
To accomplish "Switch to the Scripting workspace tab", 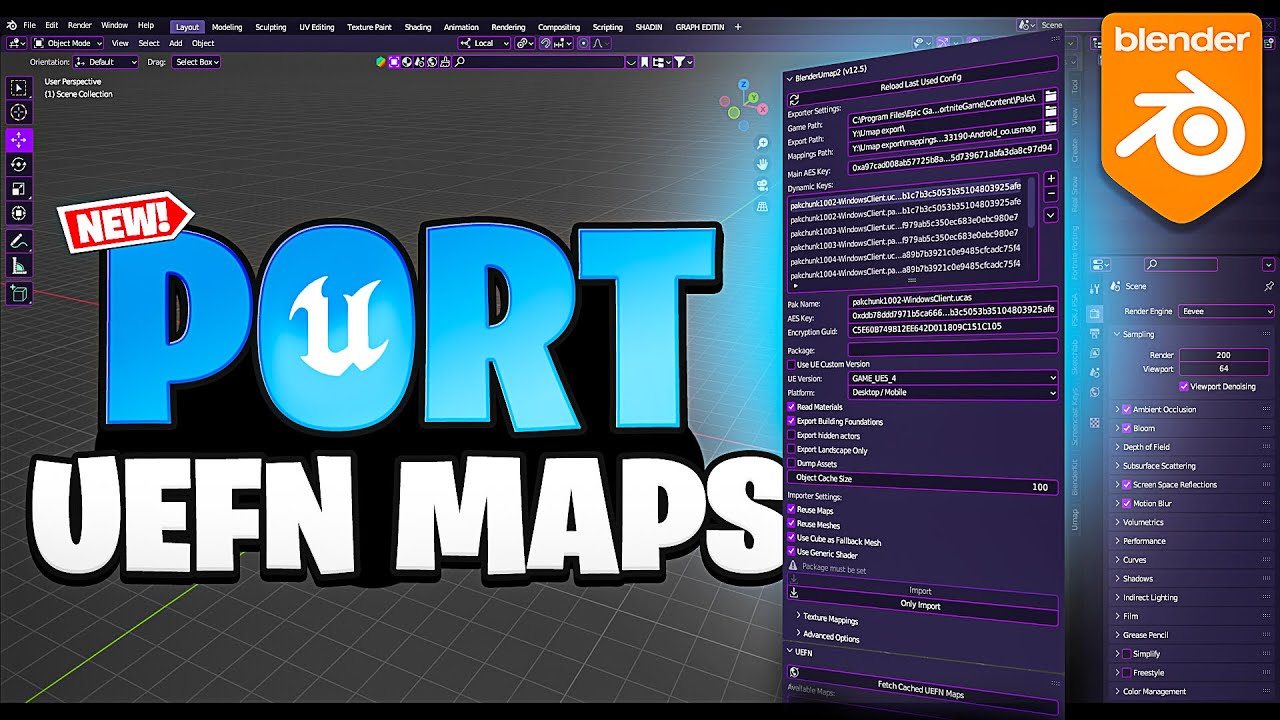I will click(x=607, y=27).
